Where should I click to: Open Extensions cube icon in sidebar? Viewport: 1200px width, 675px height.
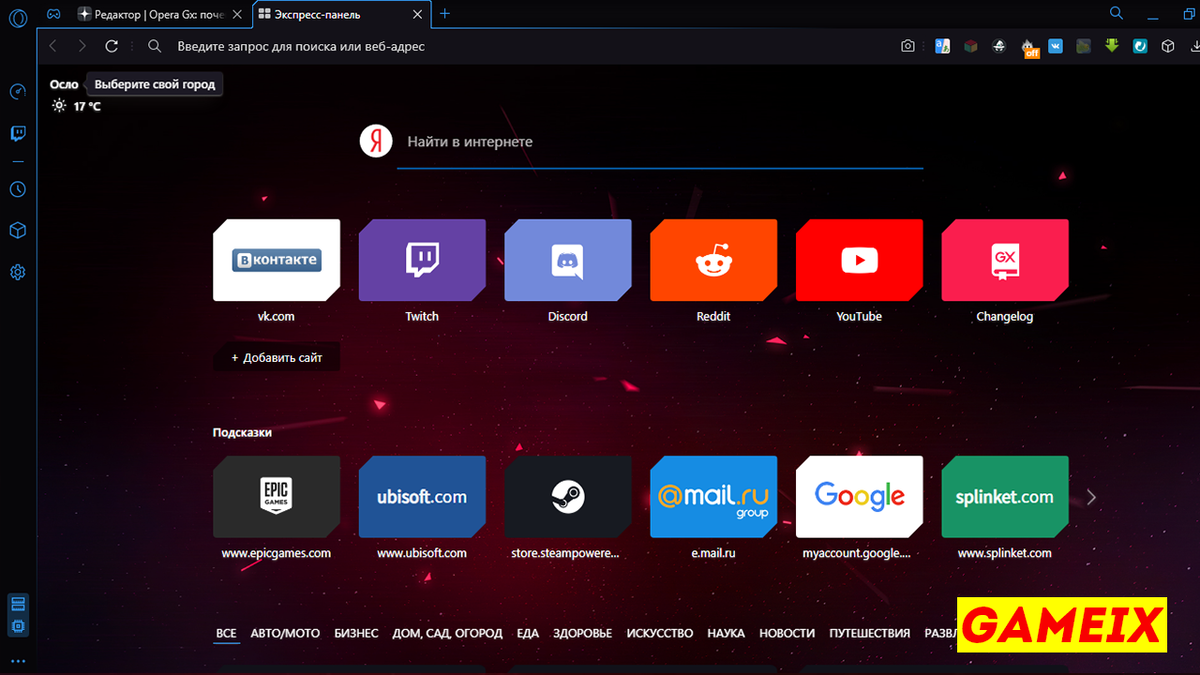click(x=17, y=231)
